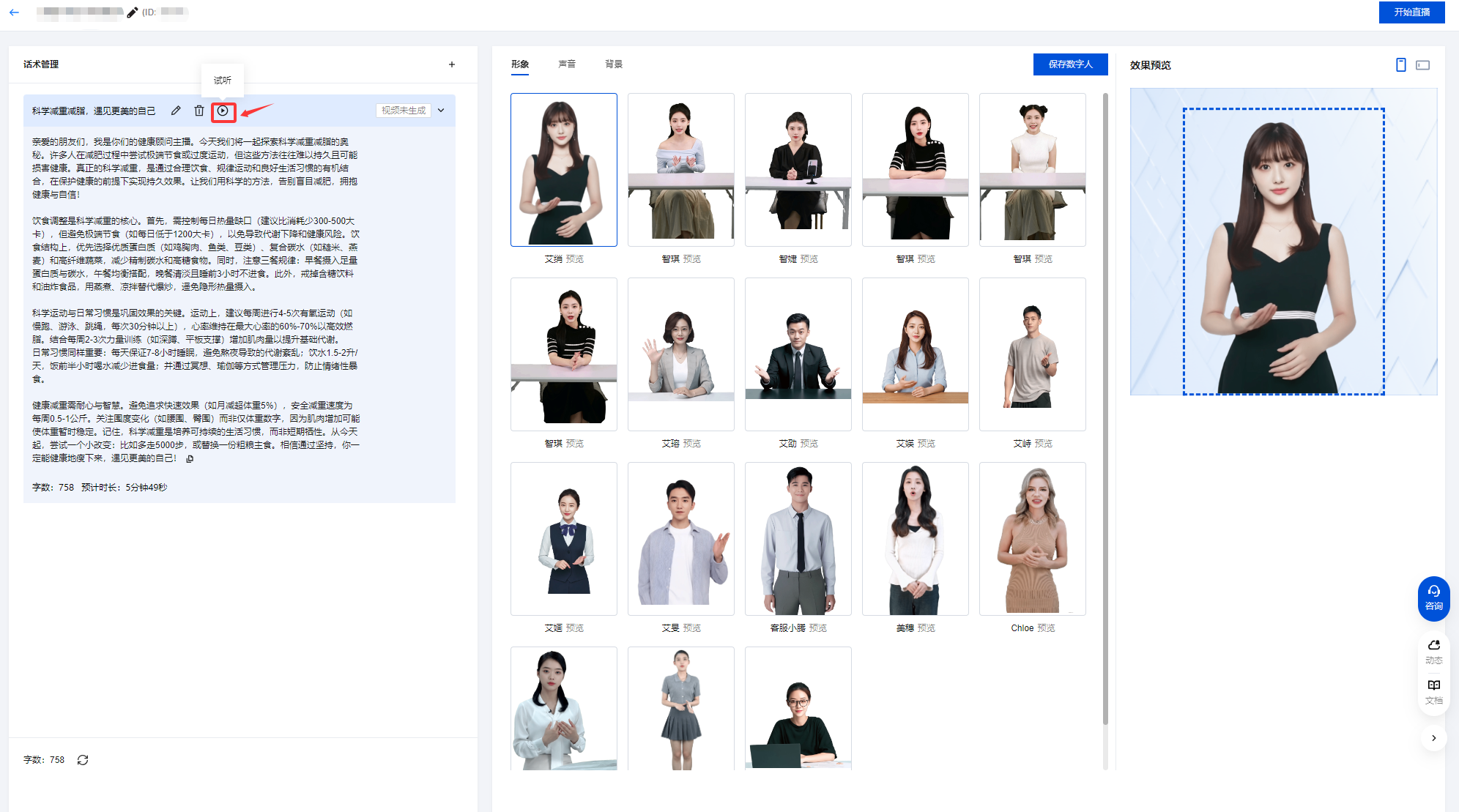Select the Chloe avatar thumbnail

1032,539
